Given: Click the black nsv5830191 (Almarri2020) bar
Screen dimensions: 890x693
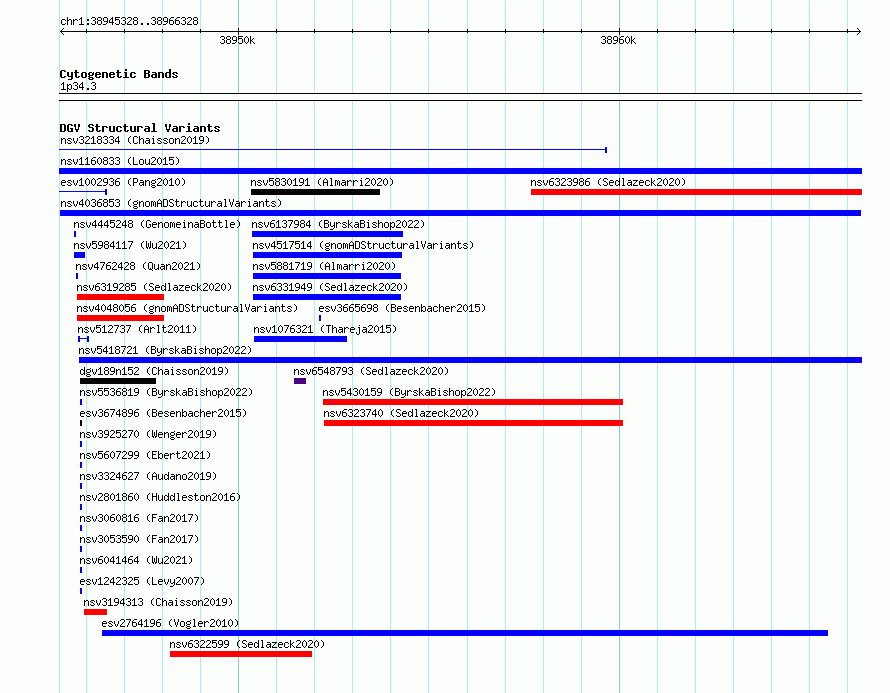Looking at the screenshot, I should (x=315, y=192).
